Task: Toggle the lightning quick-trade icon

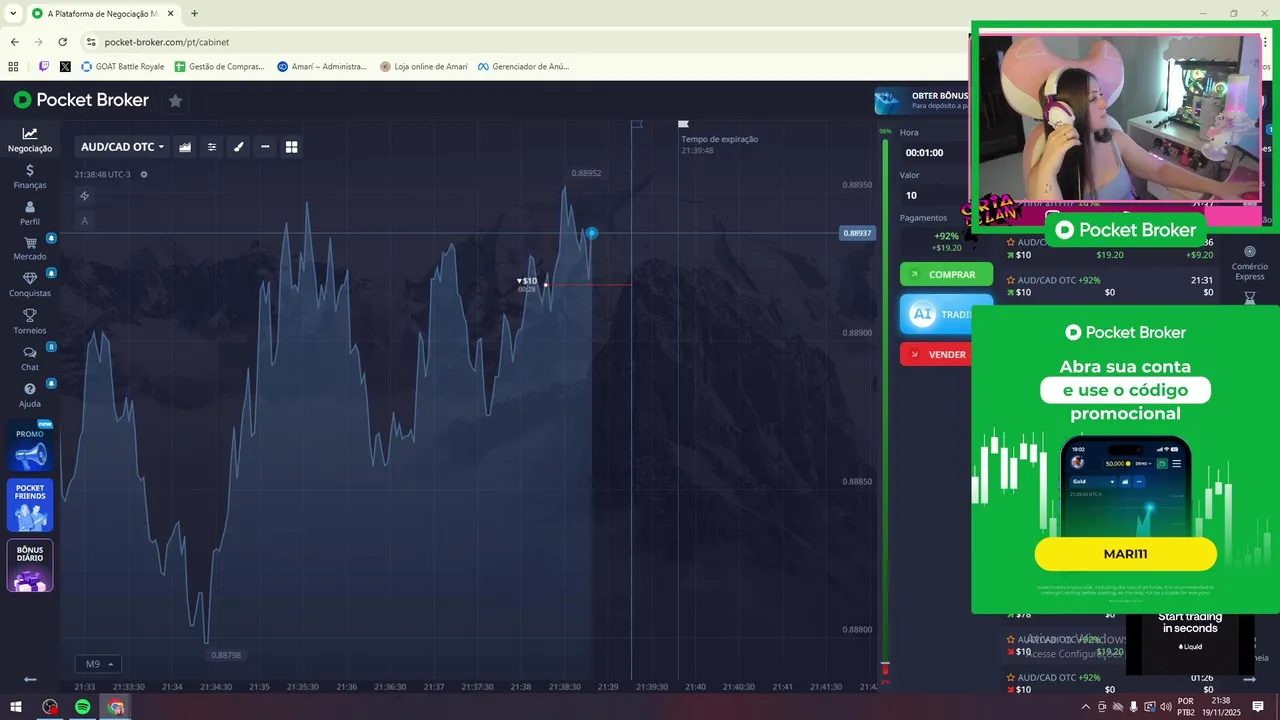Action: pos(85,196)
